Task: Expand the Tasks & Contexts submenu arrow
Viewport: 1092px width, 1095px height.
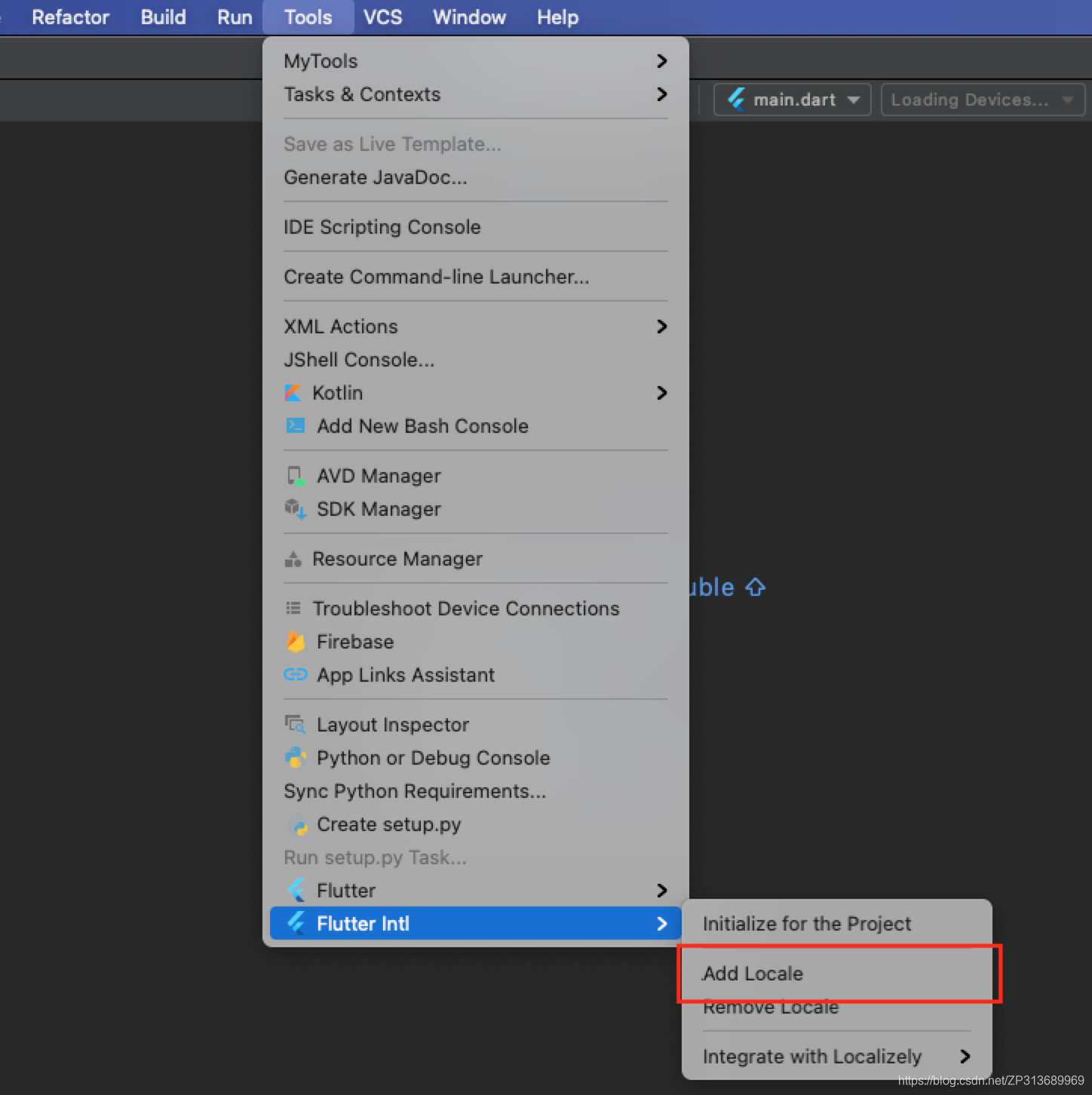Action: click(661, 94)
